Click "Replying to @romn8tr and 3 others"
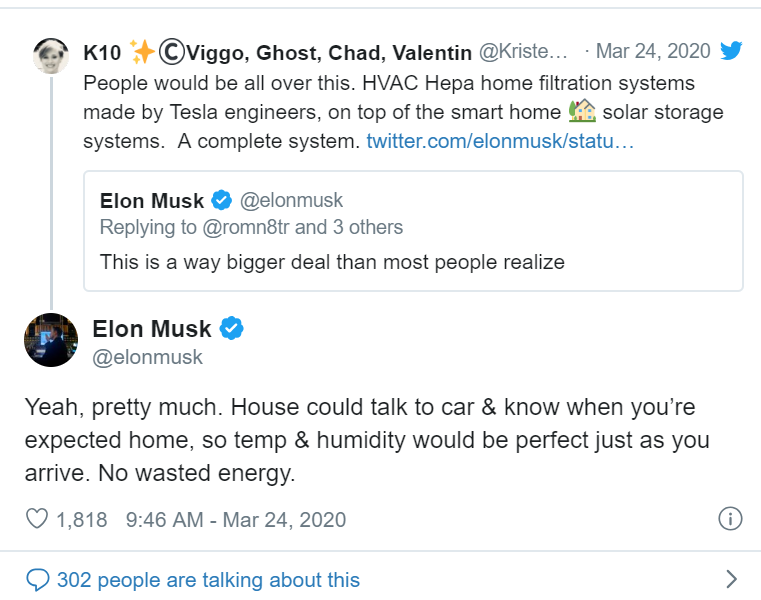Image resolution: width=761 pixels, height=600 pixels. [x=251, y=227]
